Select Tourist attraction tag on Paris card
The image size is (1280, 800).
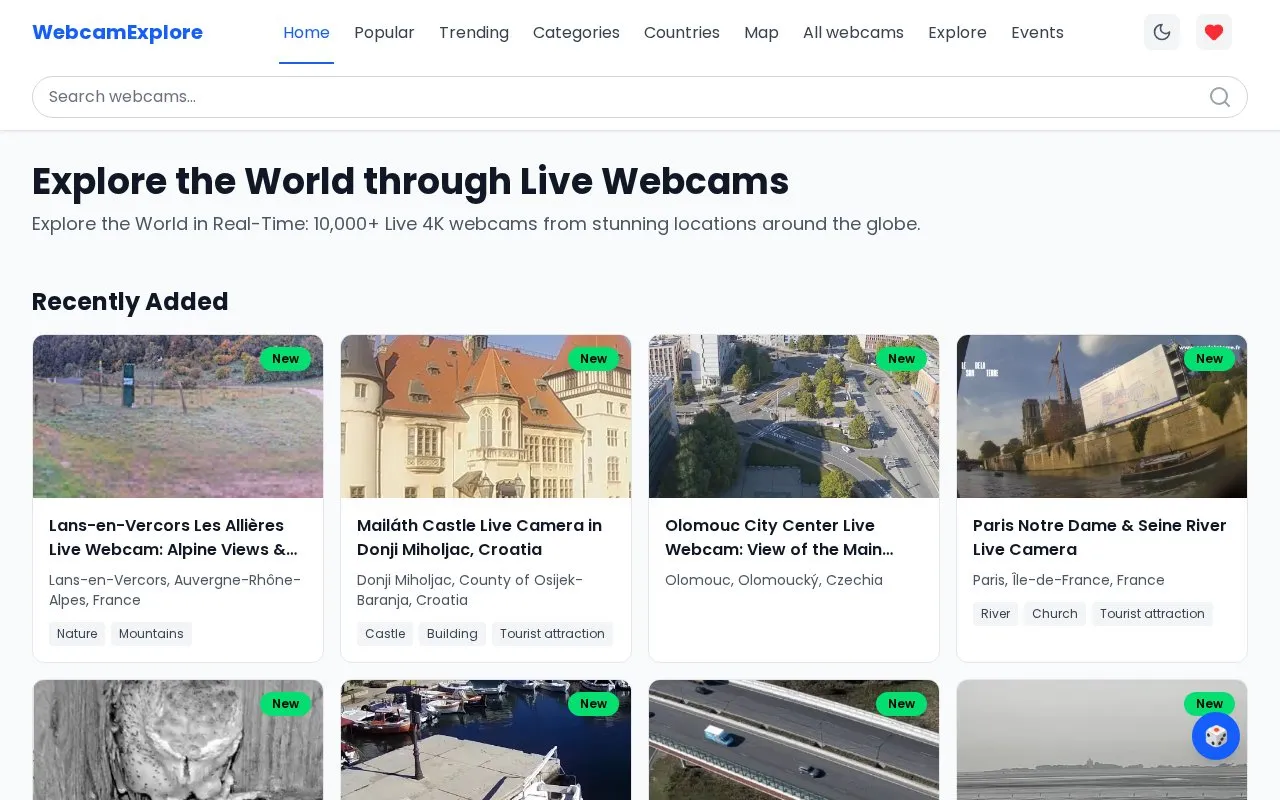(x=1152, y=614)
